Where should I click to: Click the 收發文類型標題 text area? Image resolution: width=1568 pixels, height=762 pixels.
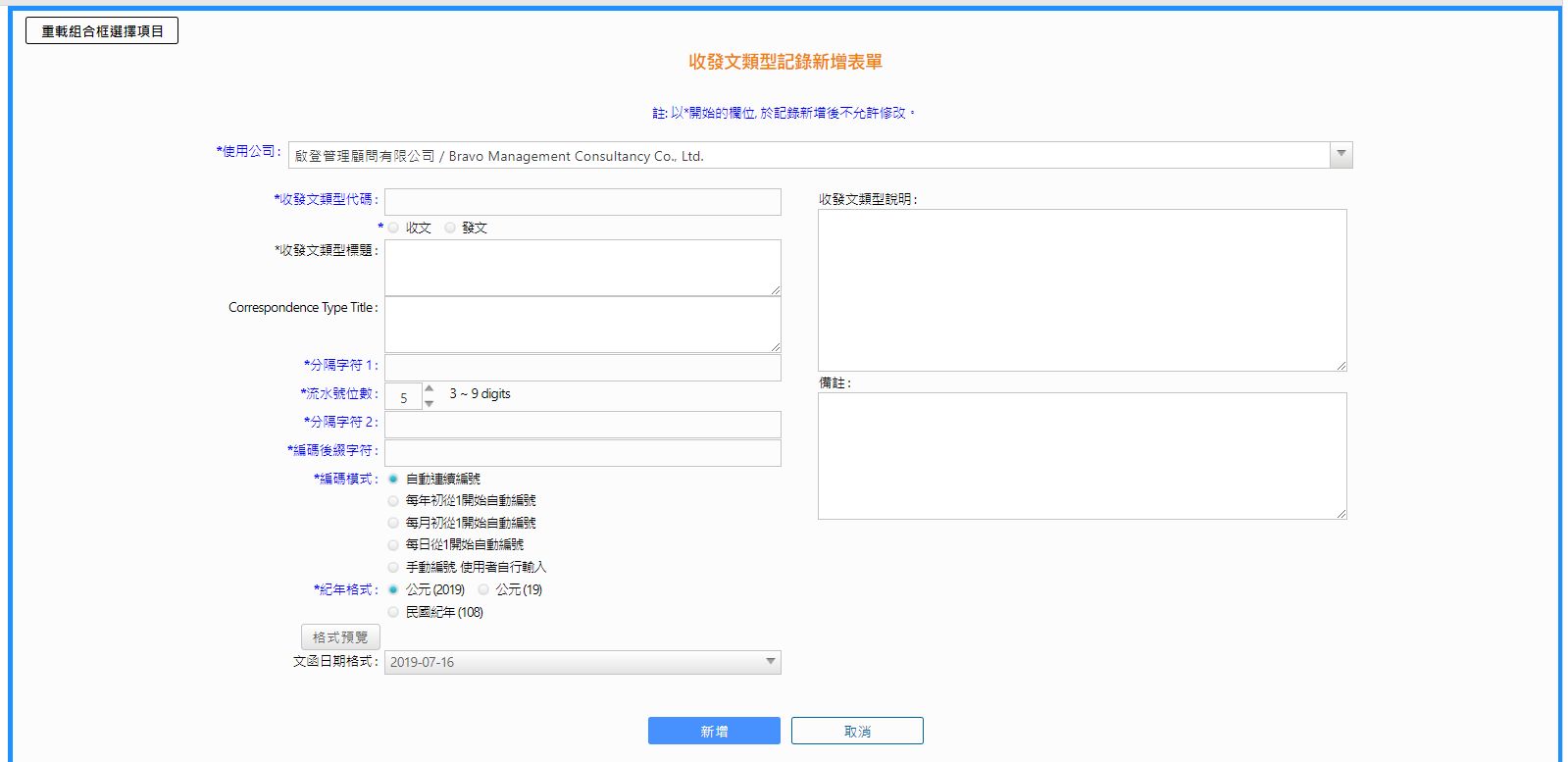[x=582, y=267]
